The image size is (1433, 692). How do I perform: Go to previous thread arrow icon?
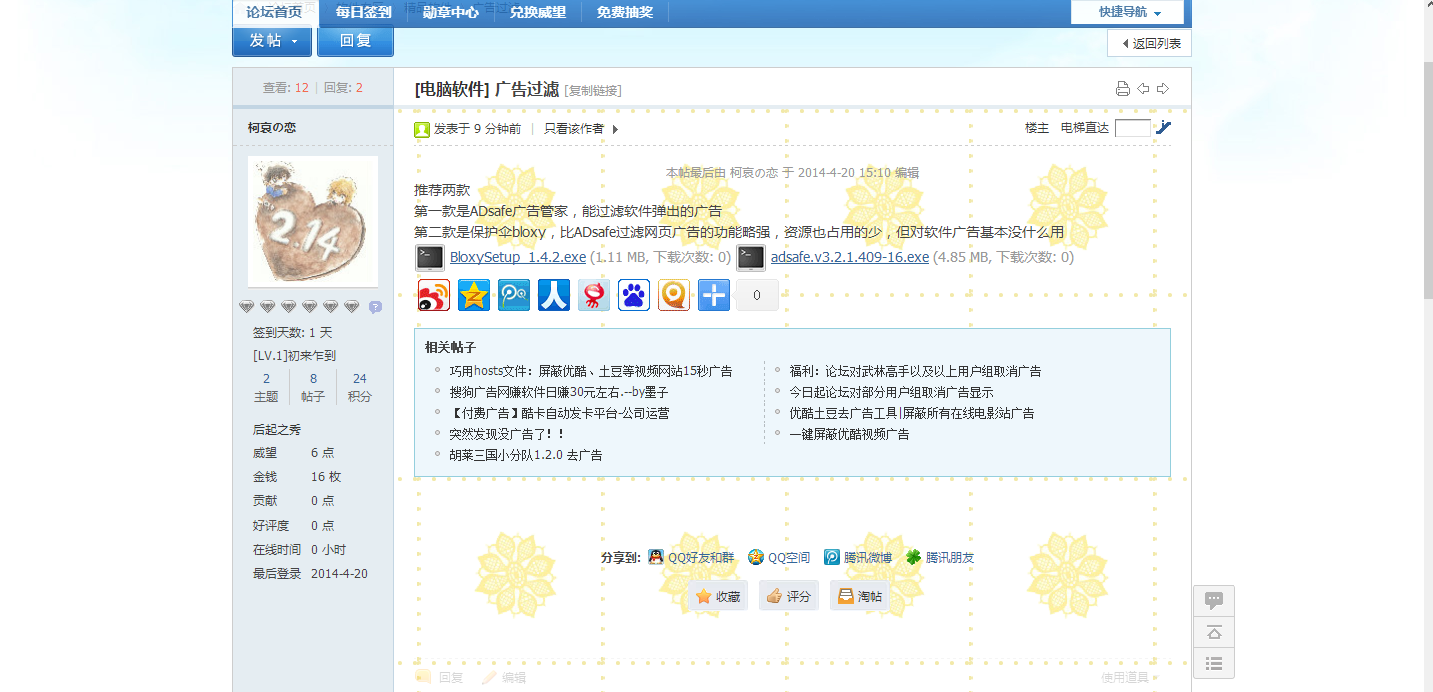(x=1143, y=89)
